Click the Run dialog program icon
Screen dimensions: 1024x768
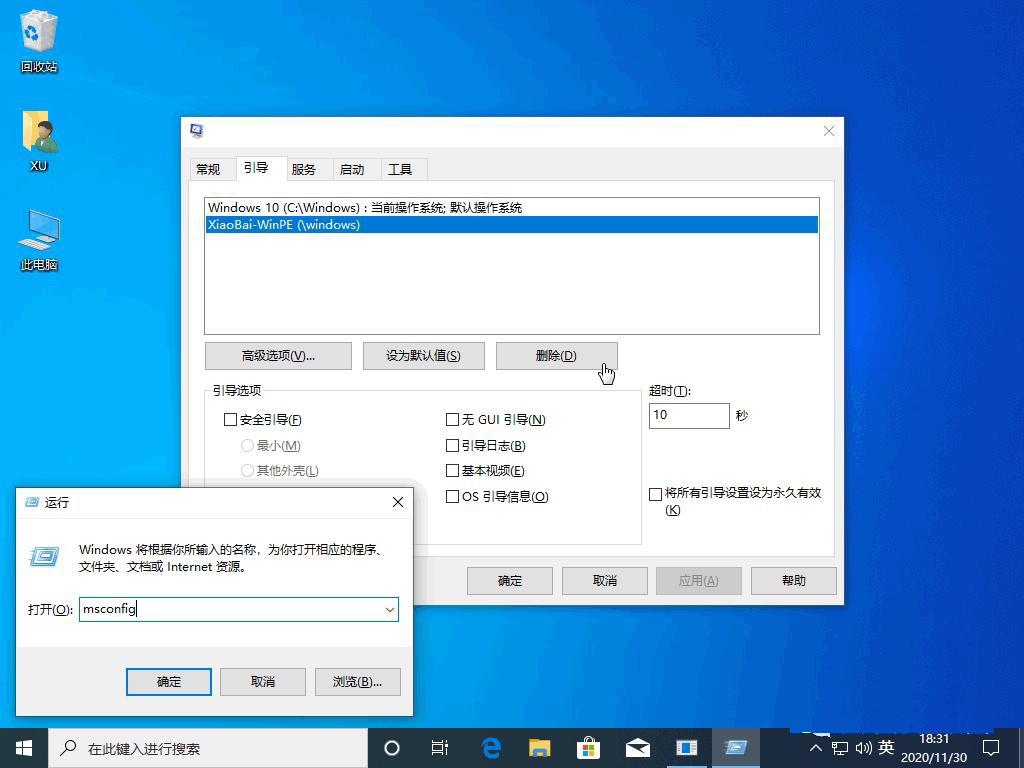(44, 556)
